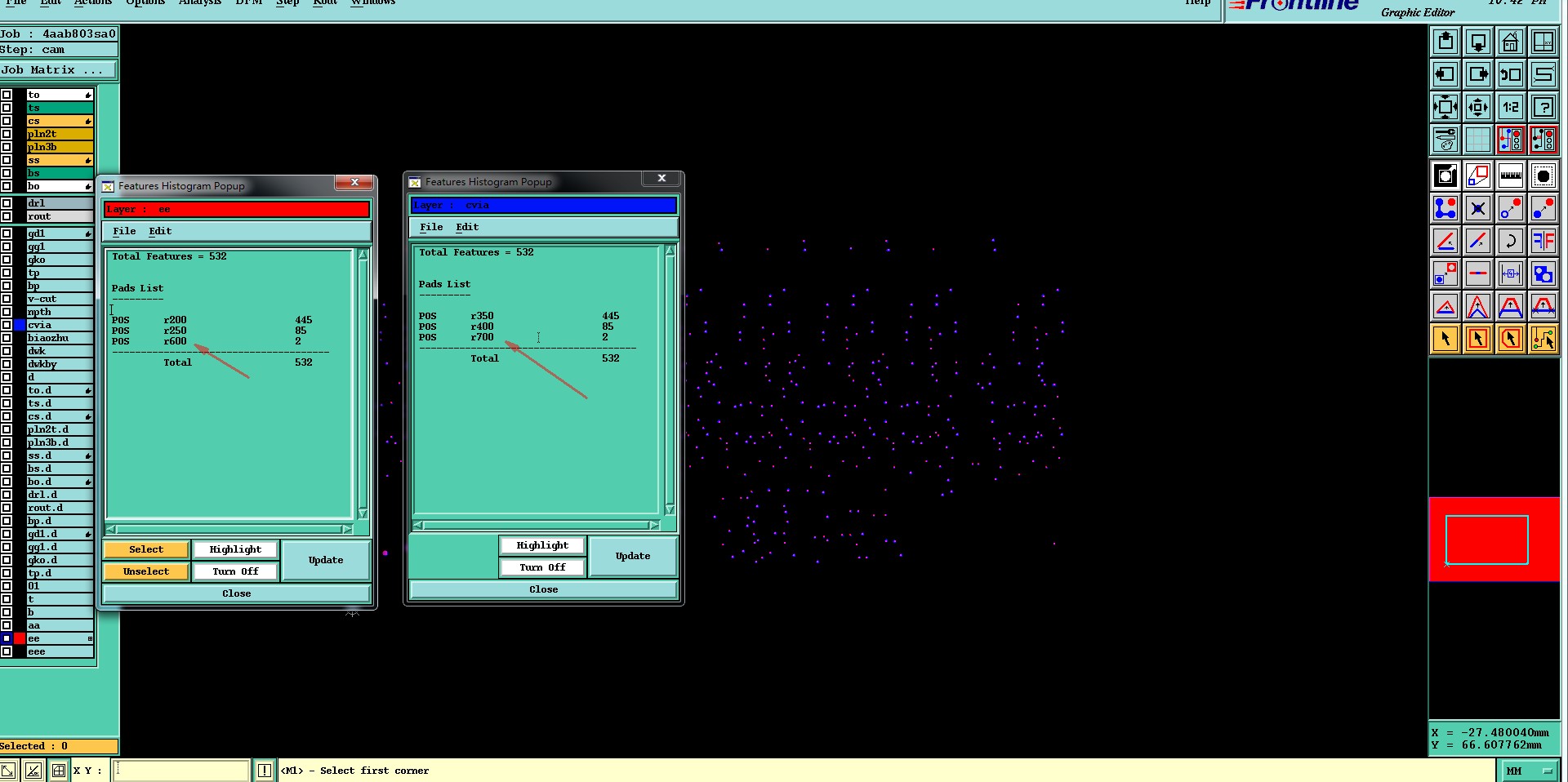Viewport: 1568px width, 782px height.
Task: Toggle the checkbox for layer biaozhu
Action: tap(7, 338)
